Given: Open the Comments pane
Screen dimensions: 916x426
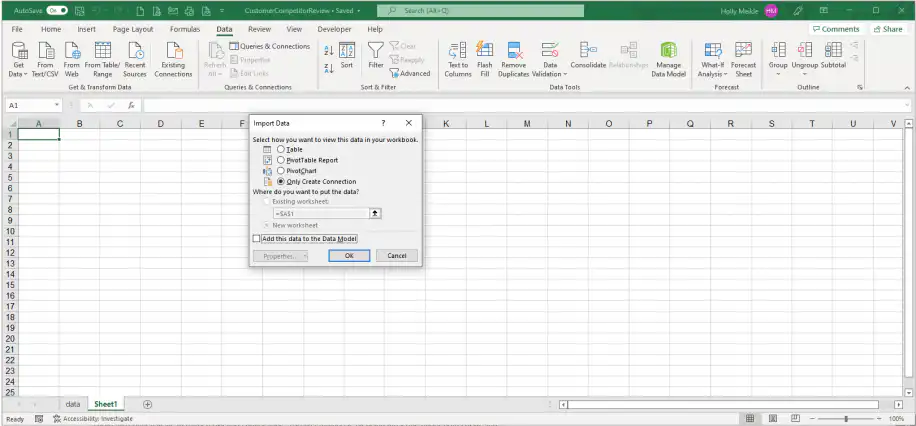Looking at the screenshot, I should point(836,29).
